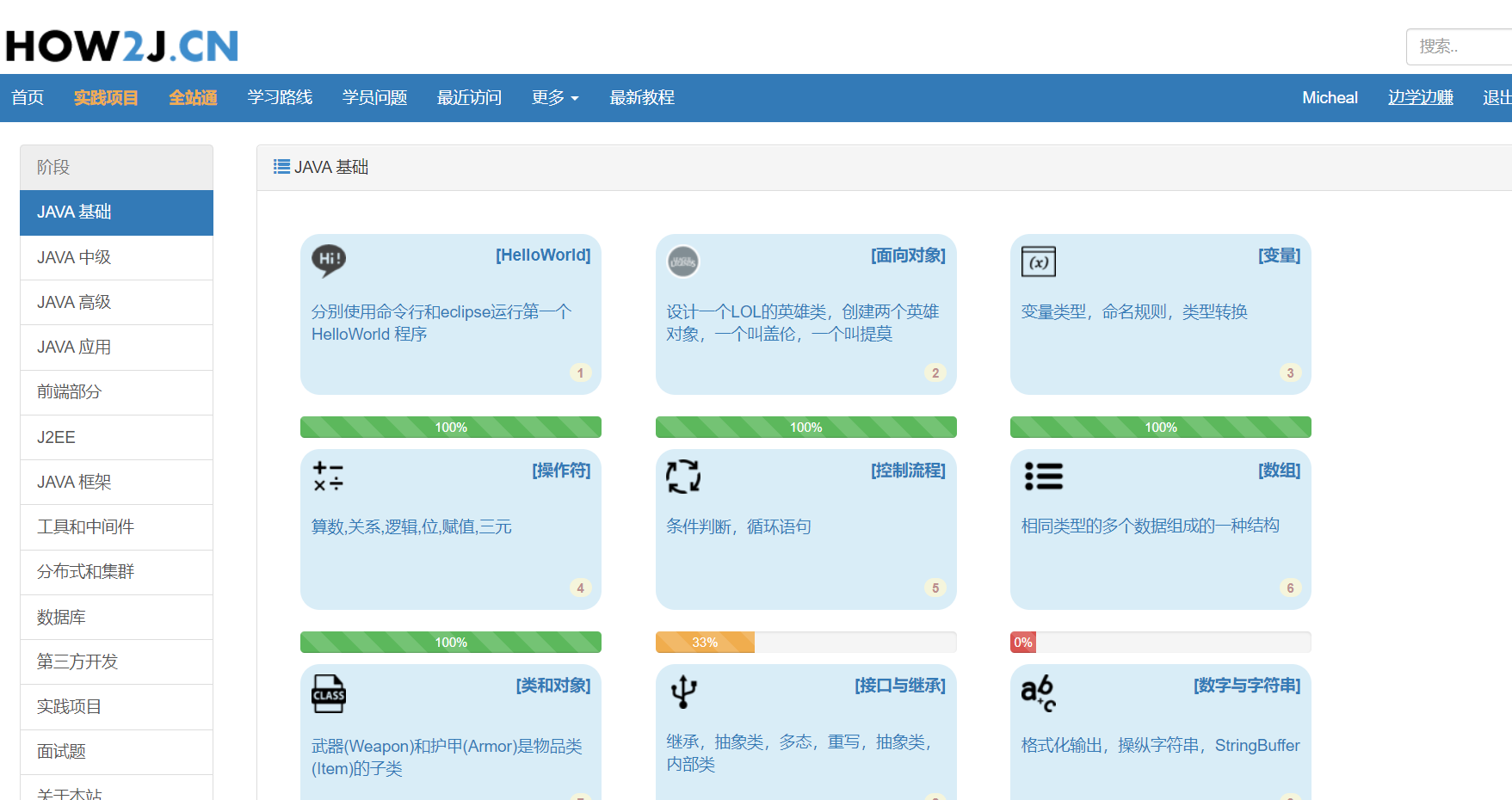1512x800 pixels.
Task: Click number badge 4 on 操作符 card
Action: click(580, 588)
